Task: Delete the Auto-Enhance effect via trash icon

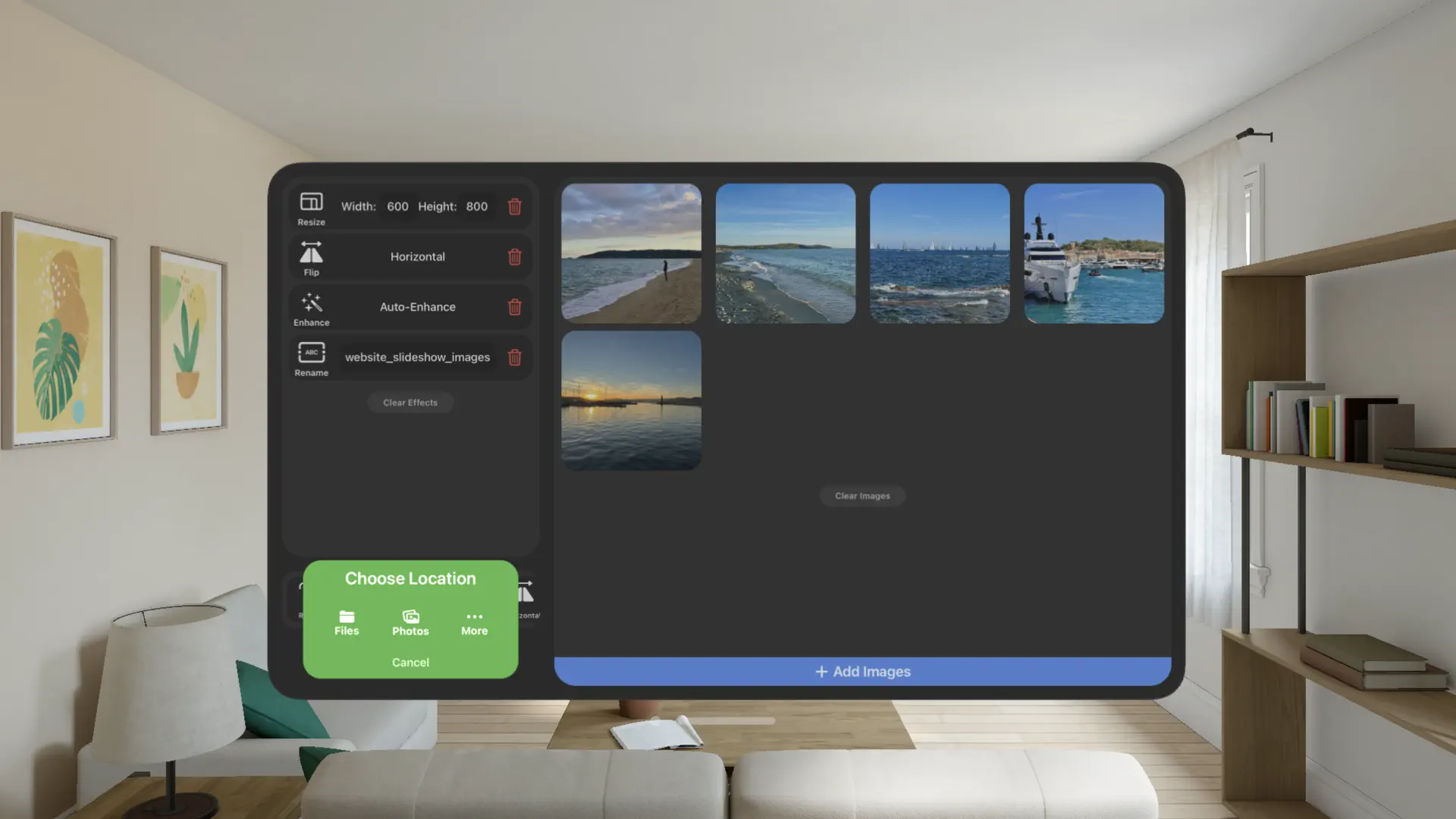Action: tap(515, 307)
